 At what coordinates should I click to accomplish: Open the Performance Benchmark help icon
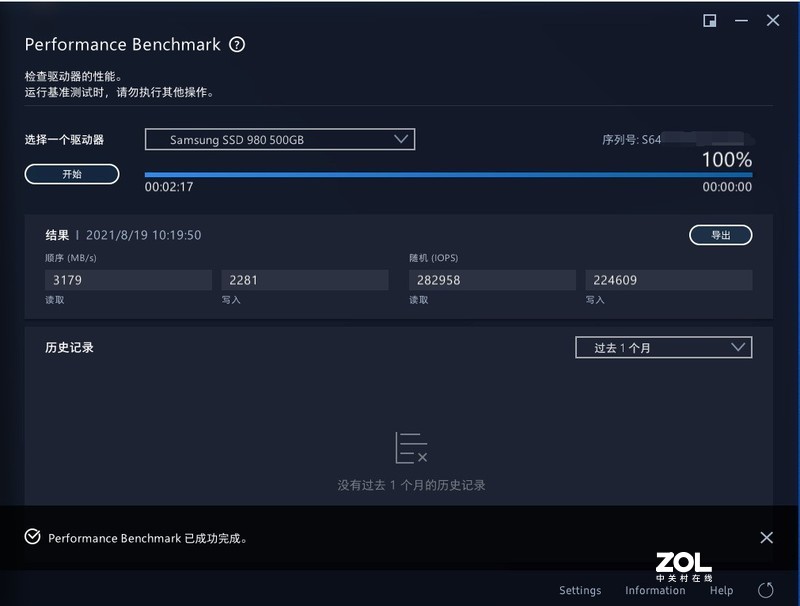tap(237, 44)
